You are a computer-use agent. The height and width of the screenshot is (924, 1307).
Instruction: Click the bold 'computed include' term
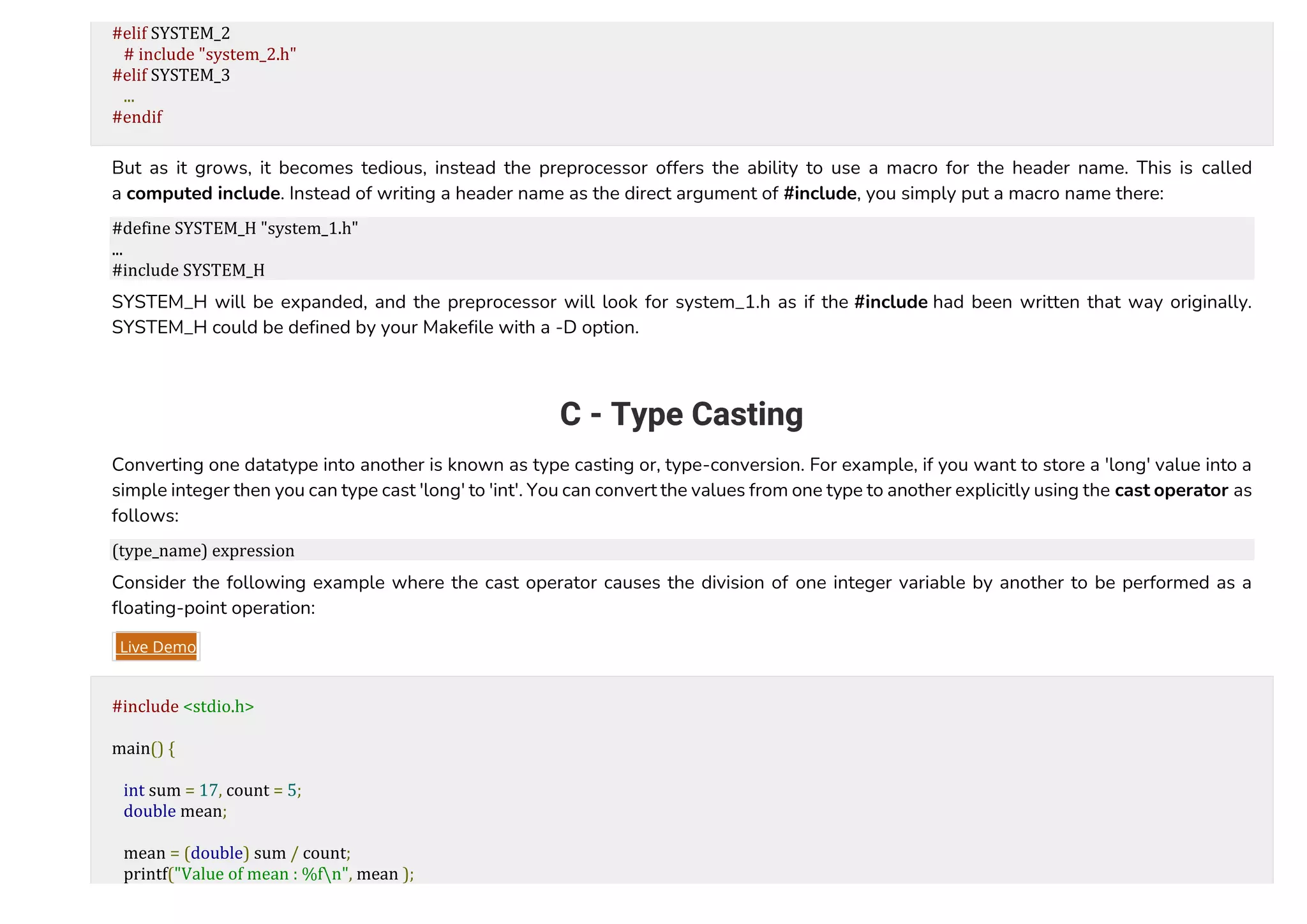(x=203, y=193)
